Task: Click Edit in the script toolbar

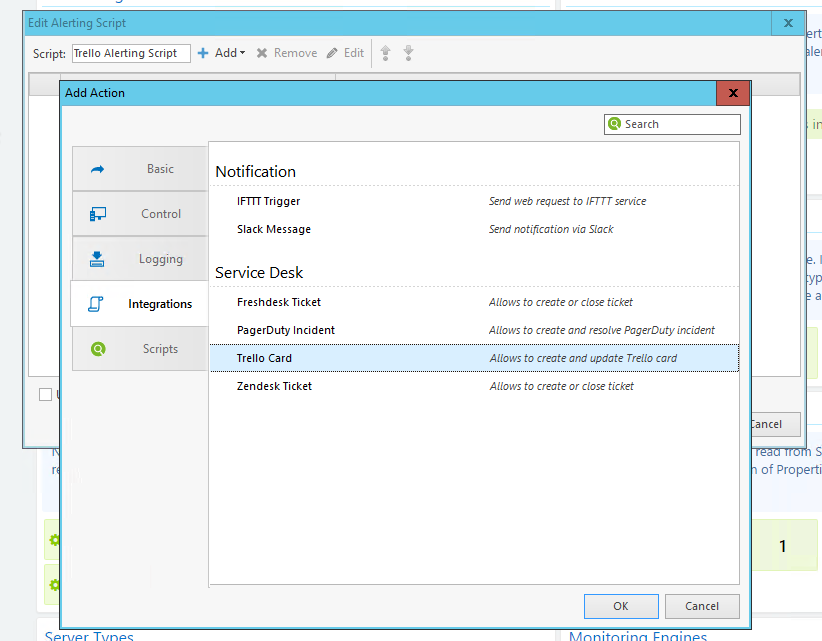Action: [x=345, y=53]
